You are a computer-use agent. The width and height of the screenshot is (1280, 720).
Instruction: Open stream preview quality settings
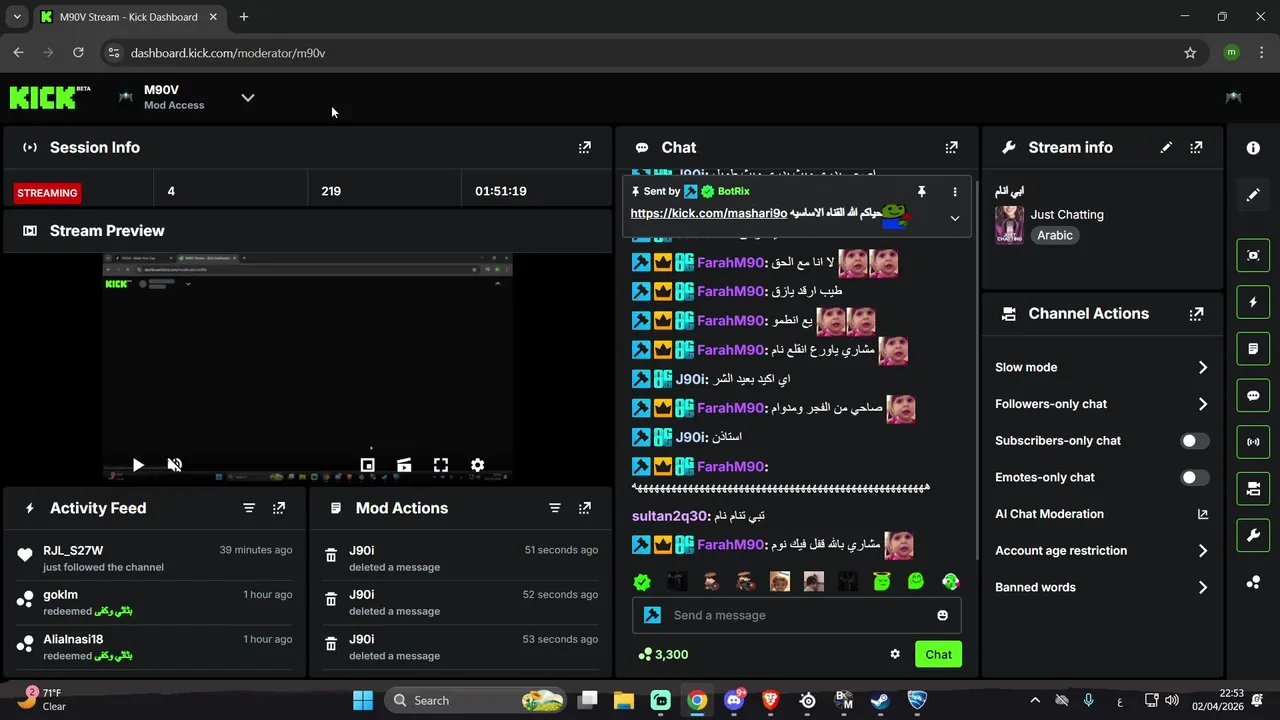[x=478, y=465]
